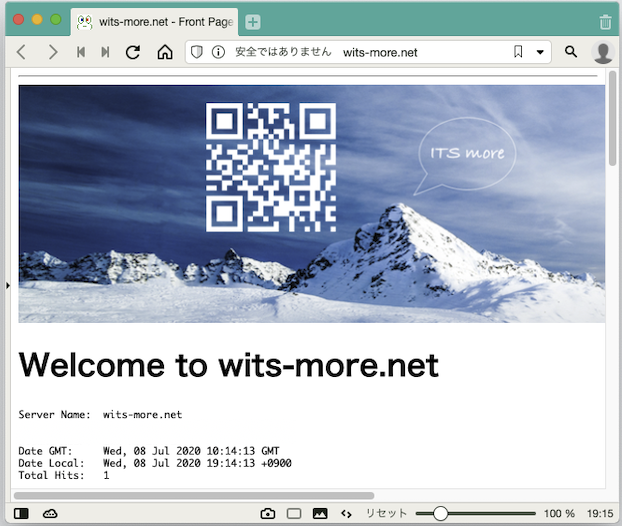Viewport: 622px width, 526px height.
Task: Open the search field magnifier
Action: click(571, 52)
